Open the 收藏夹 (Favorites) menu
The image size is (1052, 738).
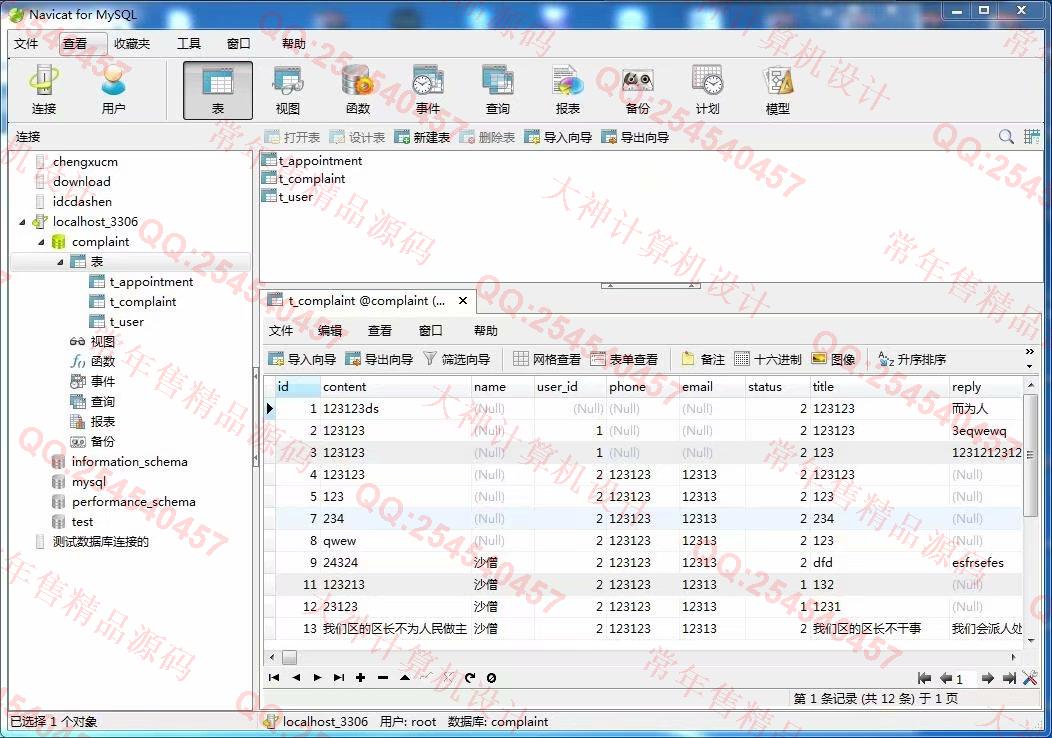tap(132, 44)
